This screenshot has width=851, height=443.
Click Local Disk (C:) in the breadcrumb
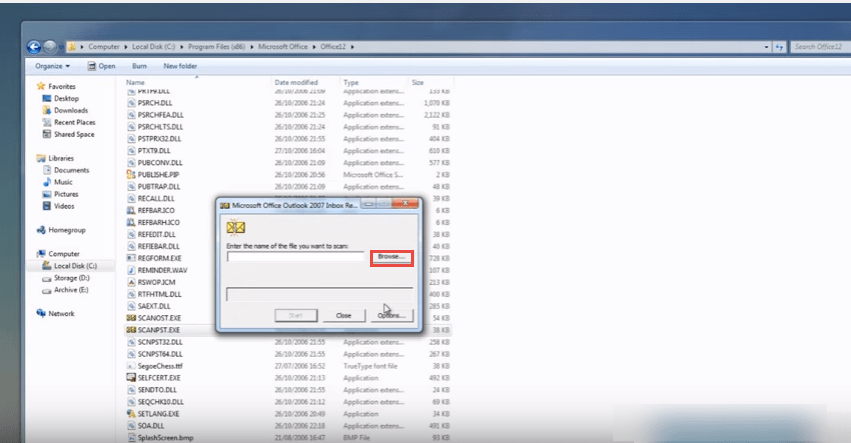(154, 47)
